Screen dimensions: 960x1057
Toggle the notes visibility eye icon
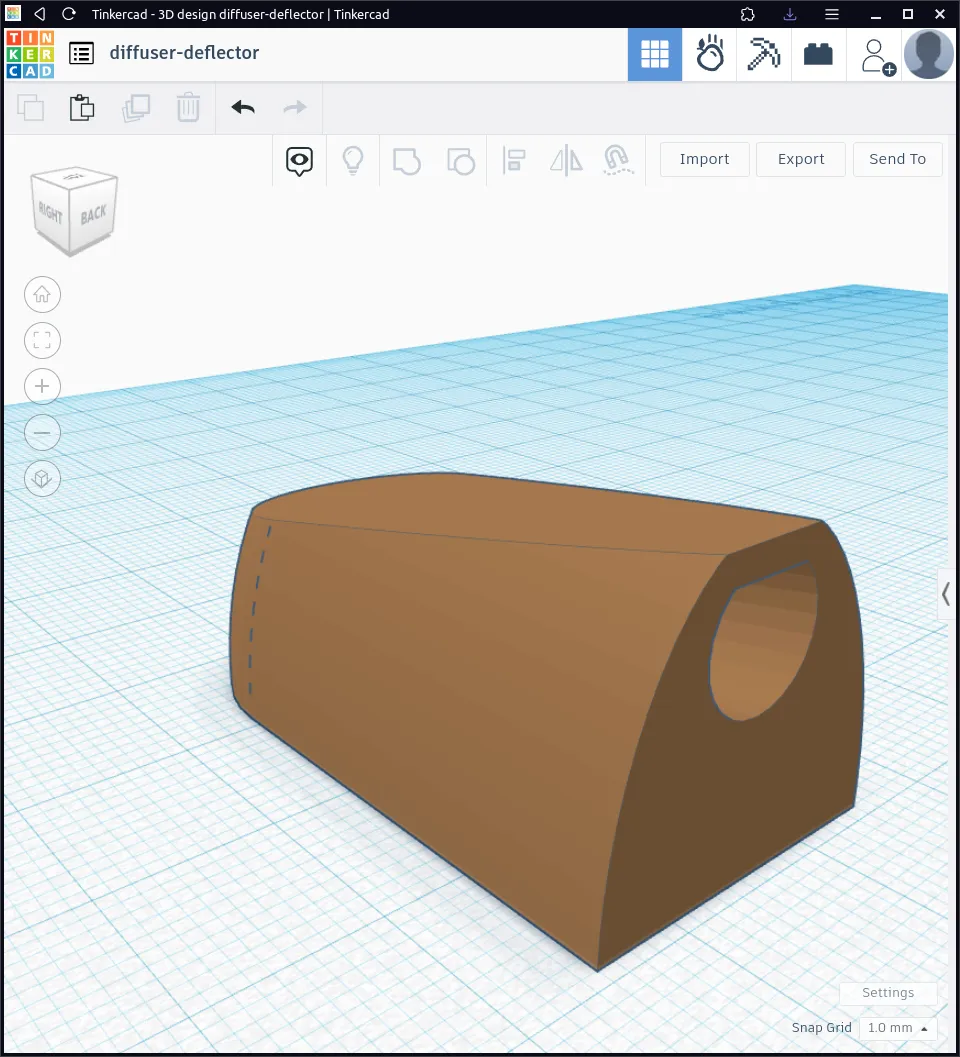click(x=299, y=160)
